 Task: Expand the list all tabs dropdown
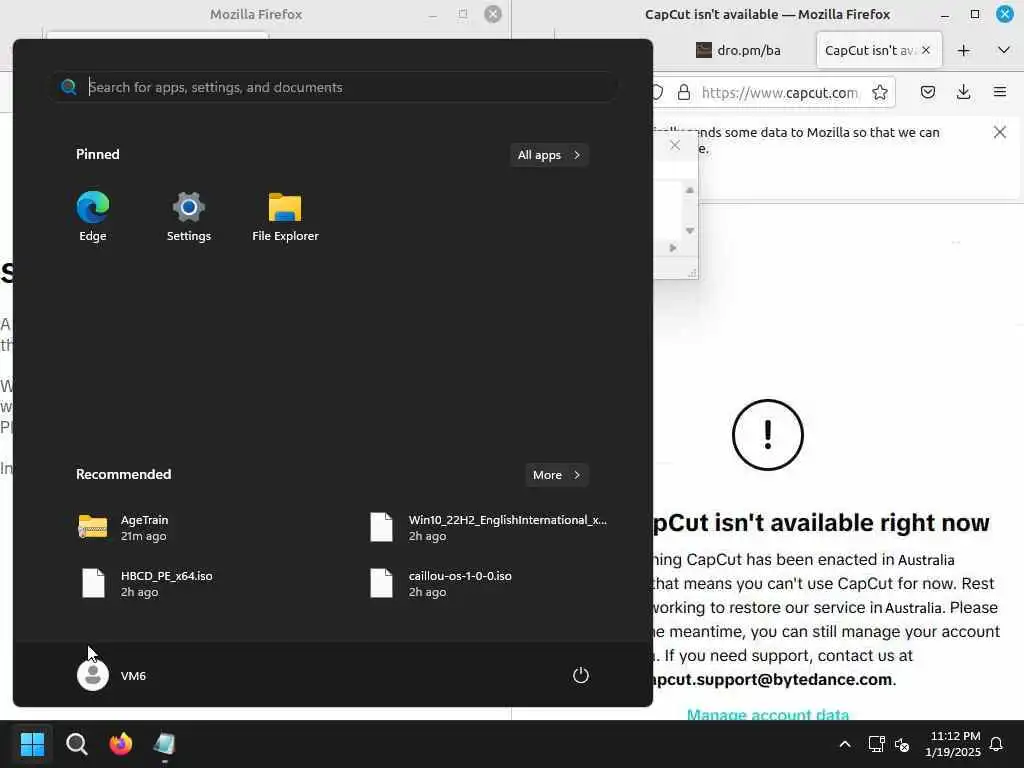1004,50
